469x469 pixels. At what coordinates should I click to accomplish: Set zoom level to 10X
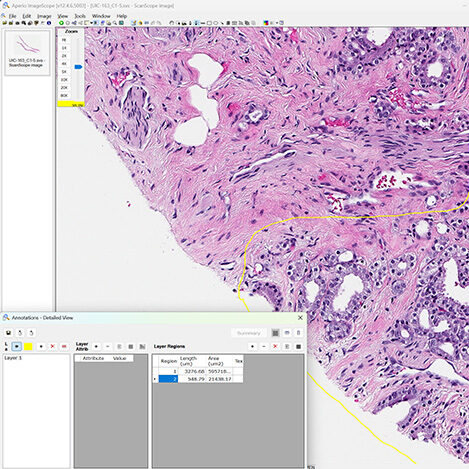click(64, 80)
